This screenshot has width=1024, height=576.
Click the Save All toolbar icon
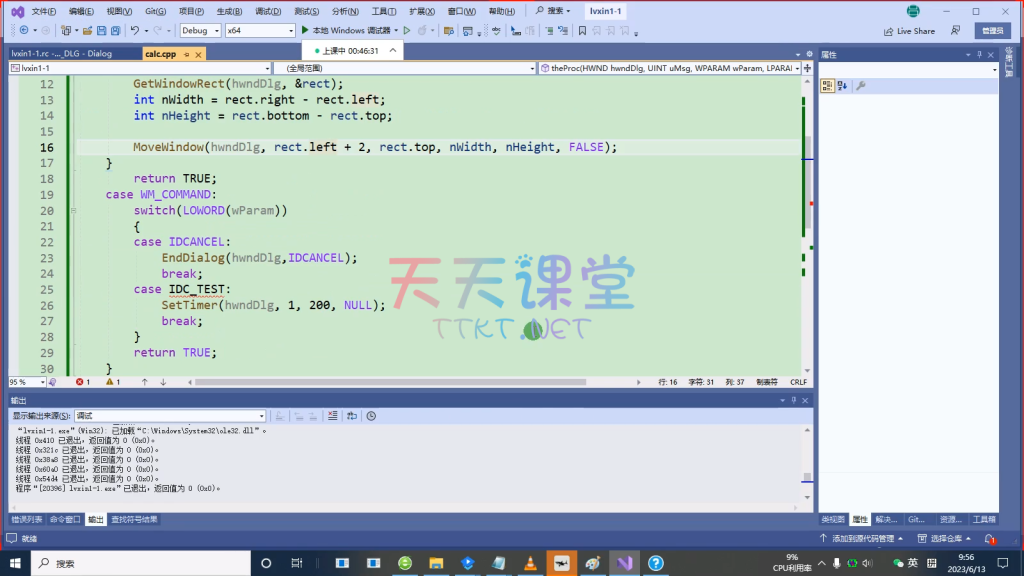114,31
